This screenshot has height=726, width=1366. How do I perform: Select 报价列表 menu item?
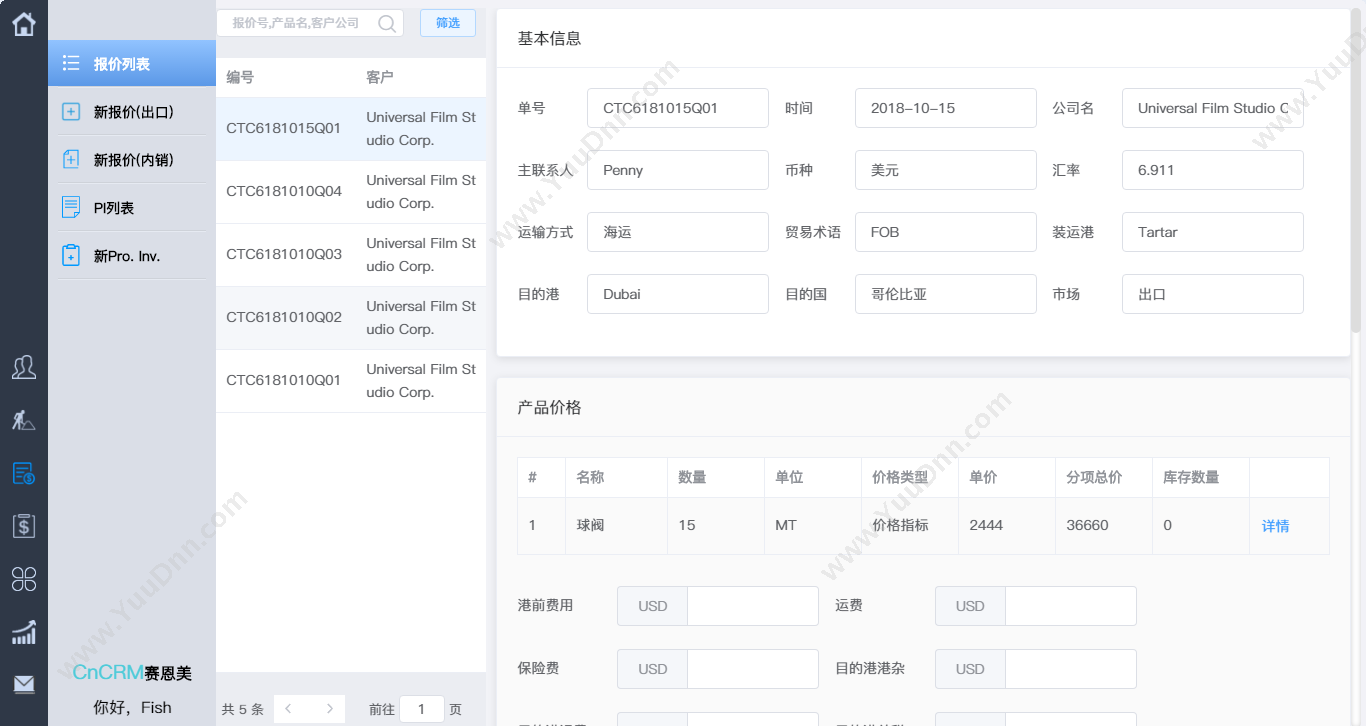point(132,64)
